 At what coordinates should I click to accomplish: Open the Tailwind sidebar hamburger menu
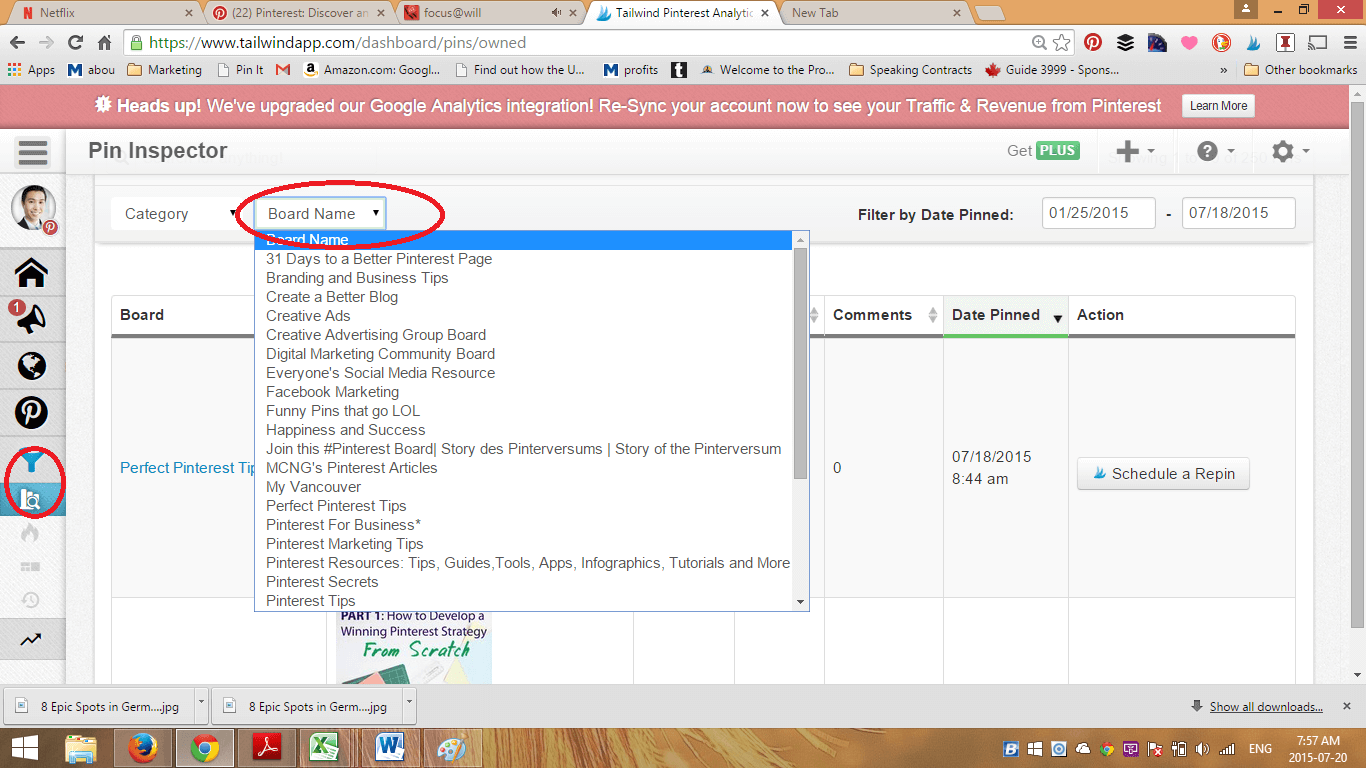33,153
